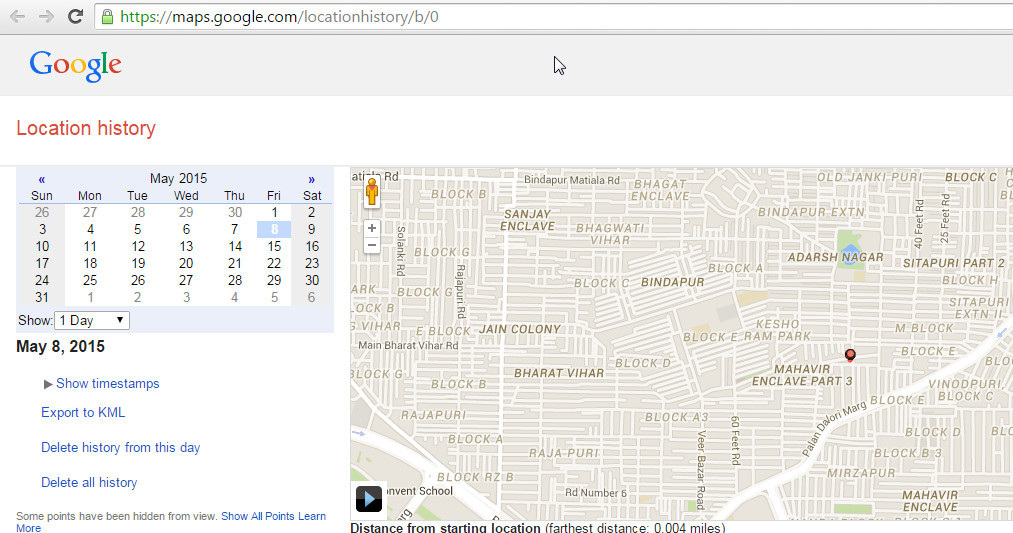Select May 21 in the calendar

[x=235, y=263]
